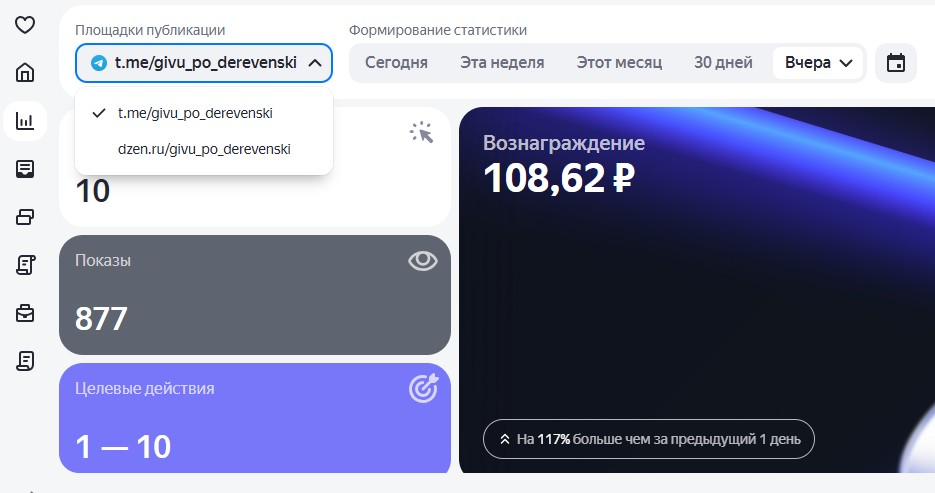
Task: Open the scroll document icon in sidebar
Action: pyautogui.click(x=24, y=265)
